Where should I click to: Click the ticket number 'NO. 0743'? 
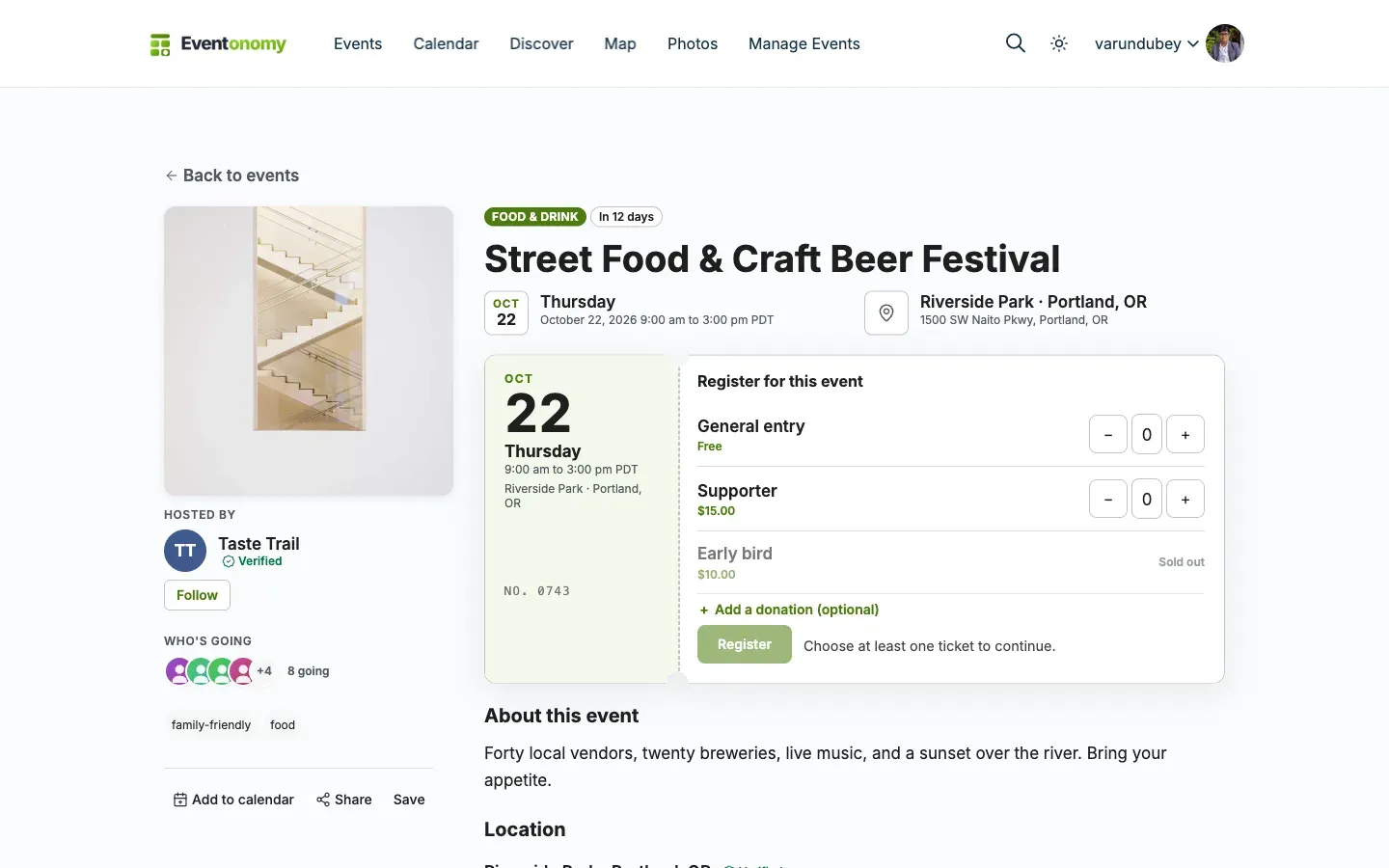pos(537,591)
